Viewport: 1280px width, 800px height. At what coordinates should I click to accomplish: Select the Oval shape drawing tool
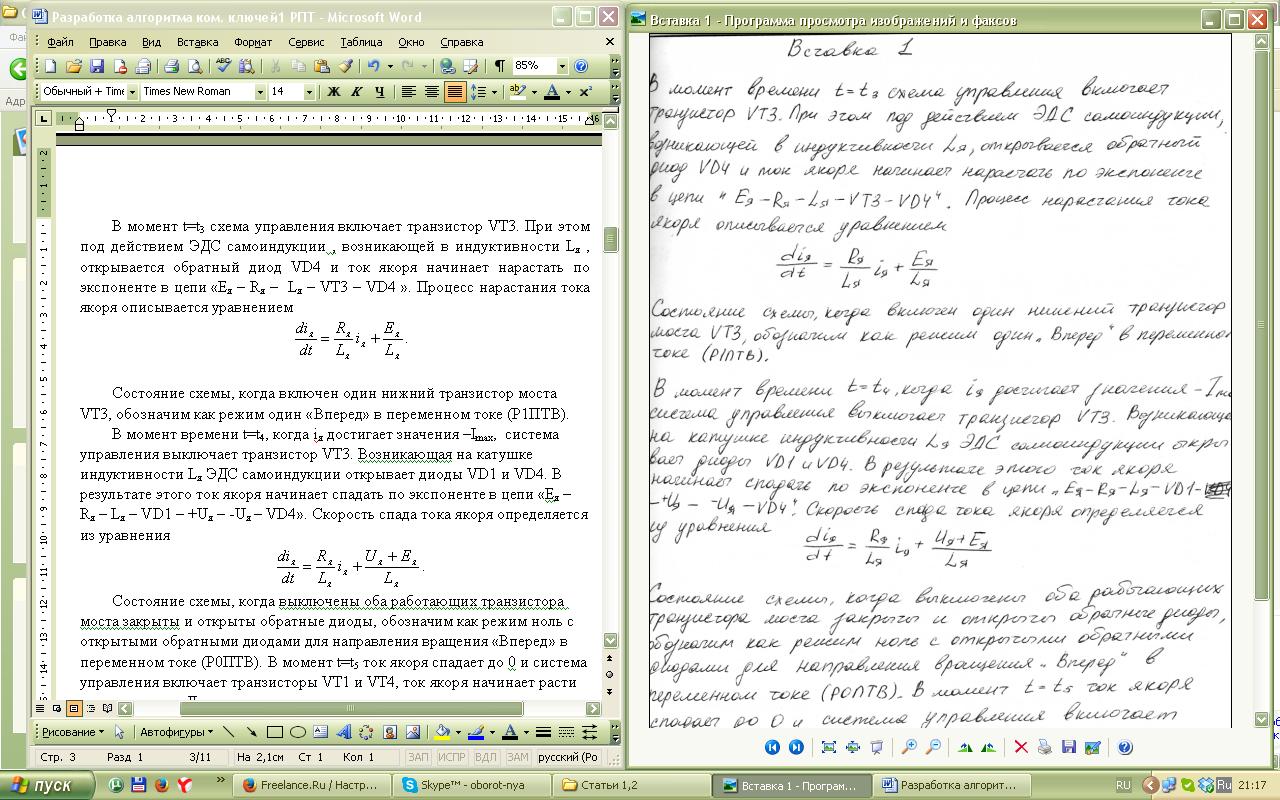(298, 732)
